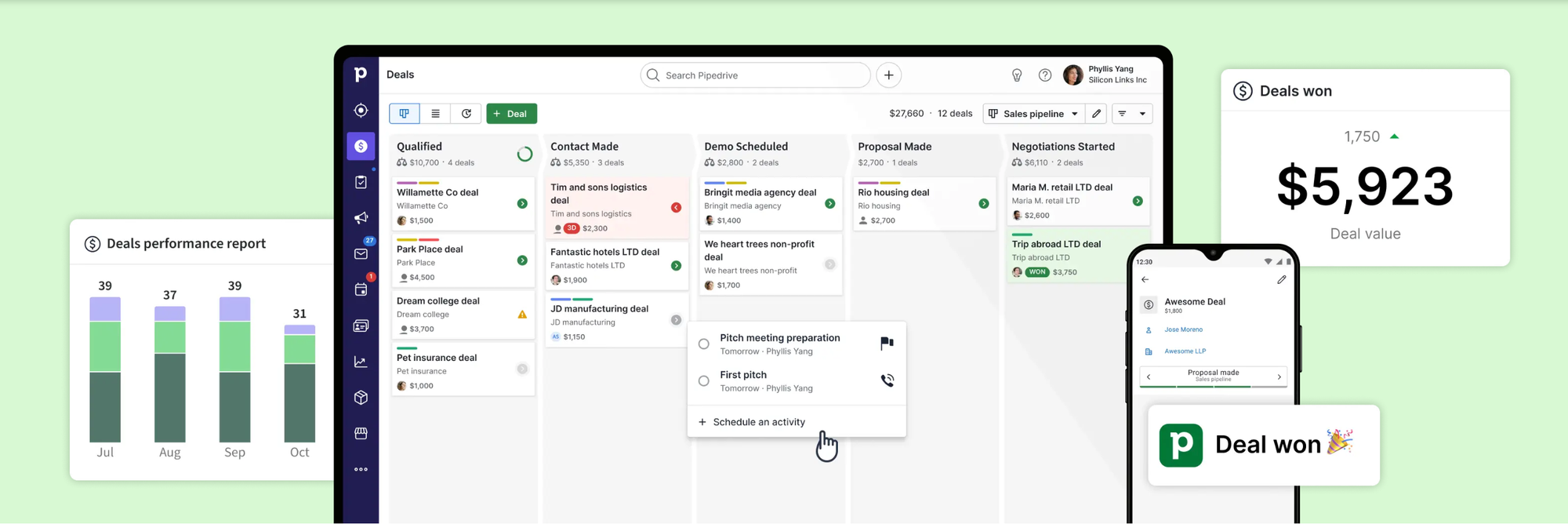The width and height of the screenshot is (1568, 524).
Task: Click the Pipedrive logo in sidebar
Action: [361, 75]
